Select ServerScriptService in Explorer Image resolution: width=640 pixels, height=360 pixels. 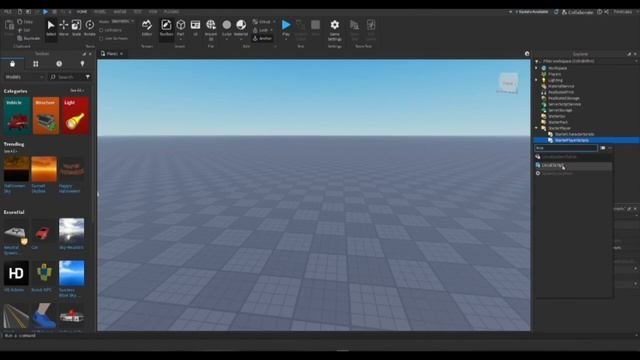tap(564, 104)
